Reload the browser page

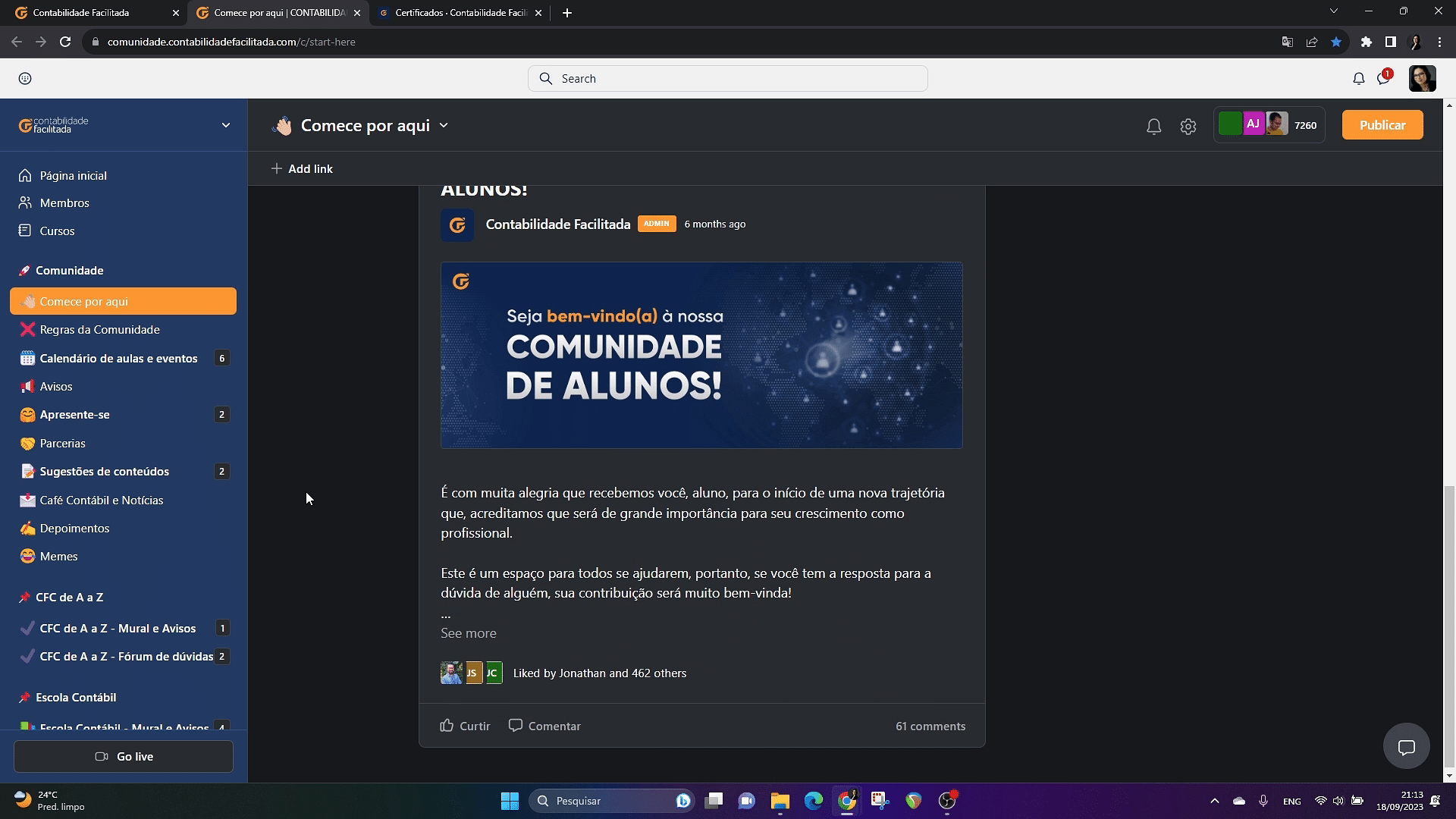(65, 42)
